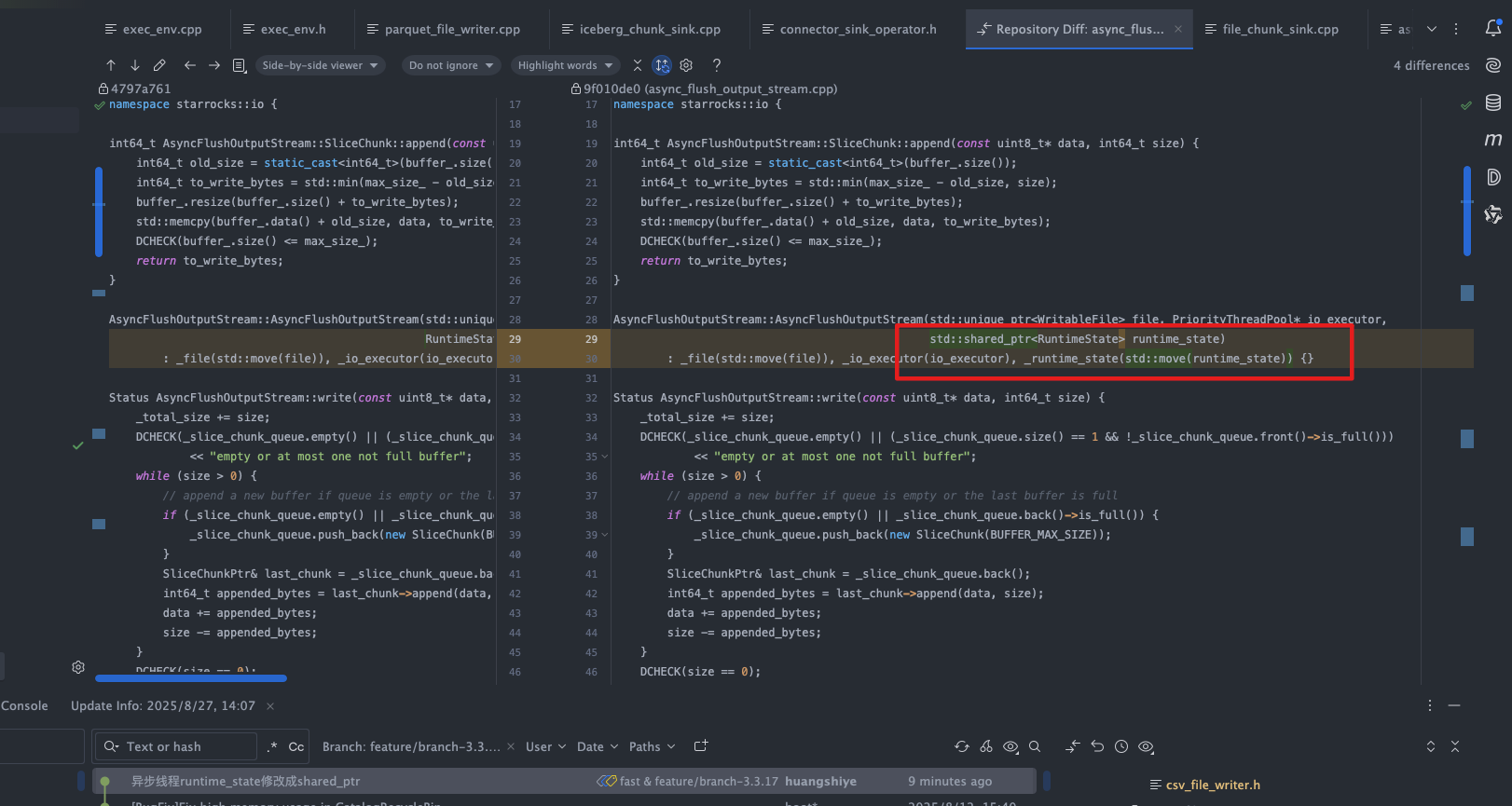Open the Date filter dropdown
This screenshot has width=1512, height=806.
598,746
